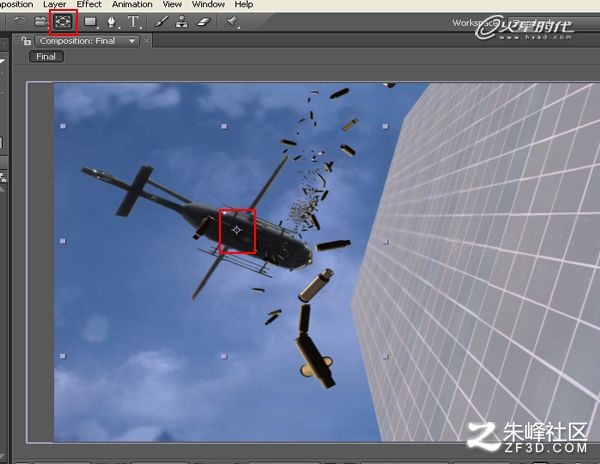
Task: Select the Puppet Pin tool
Action: 232,22
